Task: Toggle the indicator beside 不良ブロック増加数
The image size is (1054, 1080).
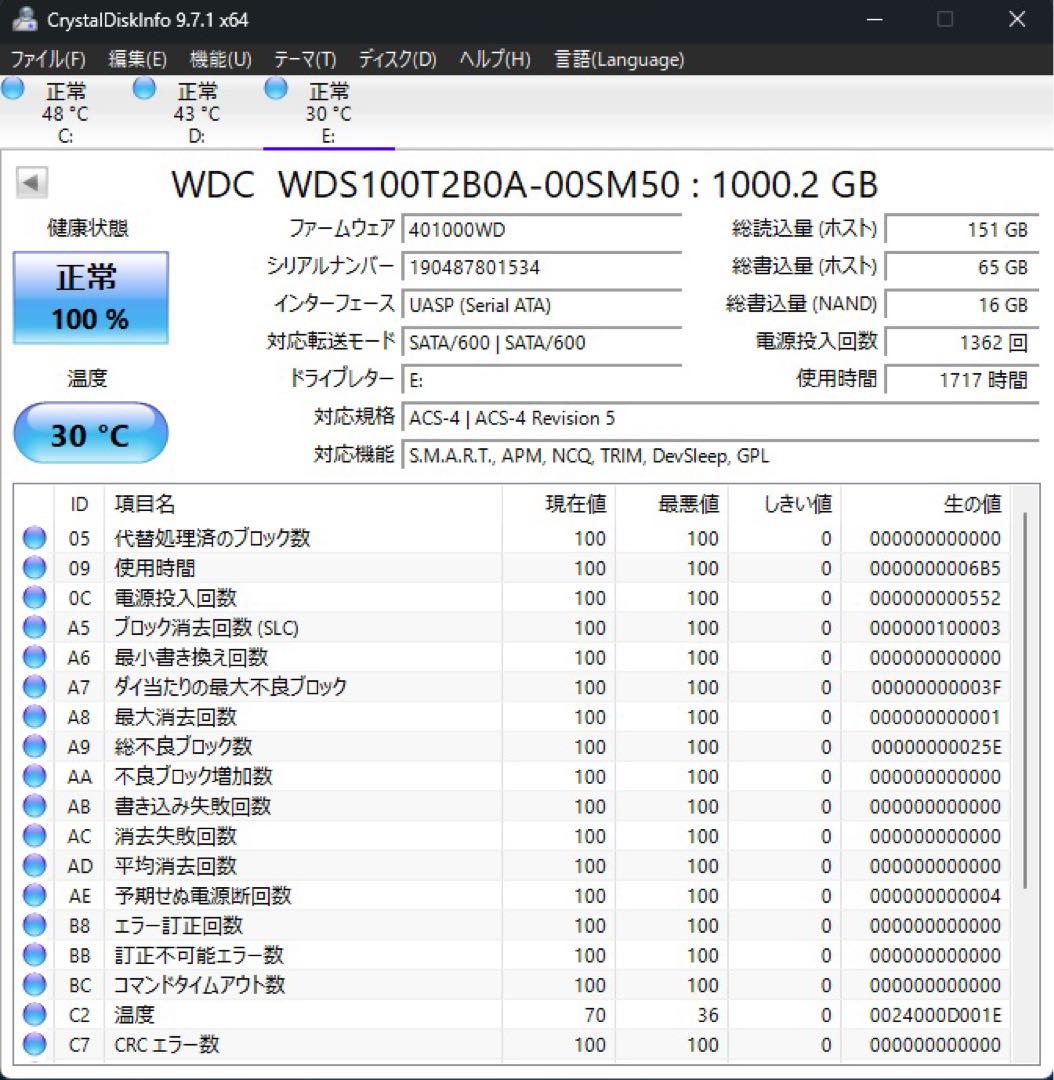Action: click(33, 776)
